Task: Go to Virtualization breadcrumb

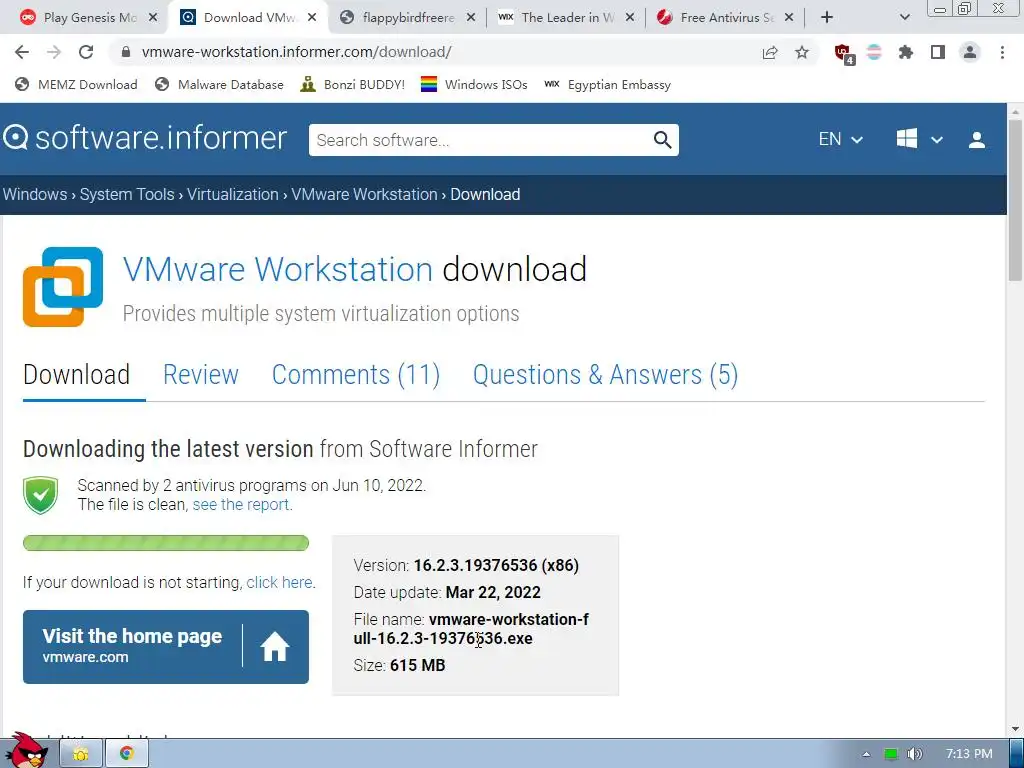Action: (x=232, y=195)
